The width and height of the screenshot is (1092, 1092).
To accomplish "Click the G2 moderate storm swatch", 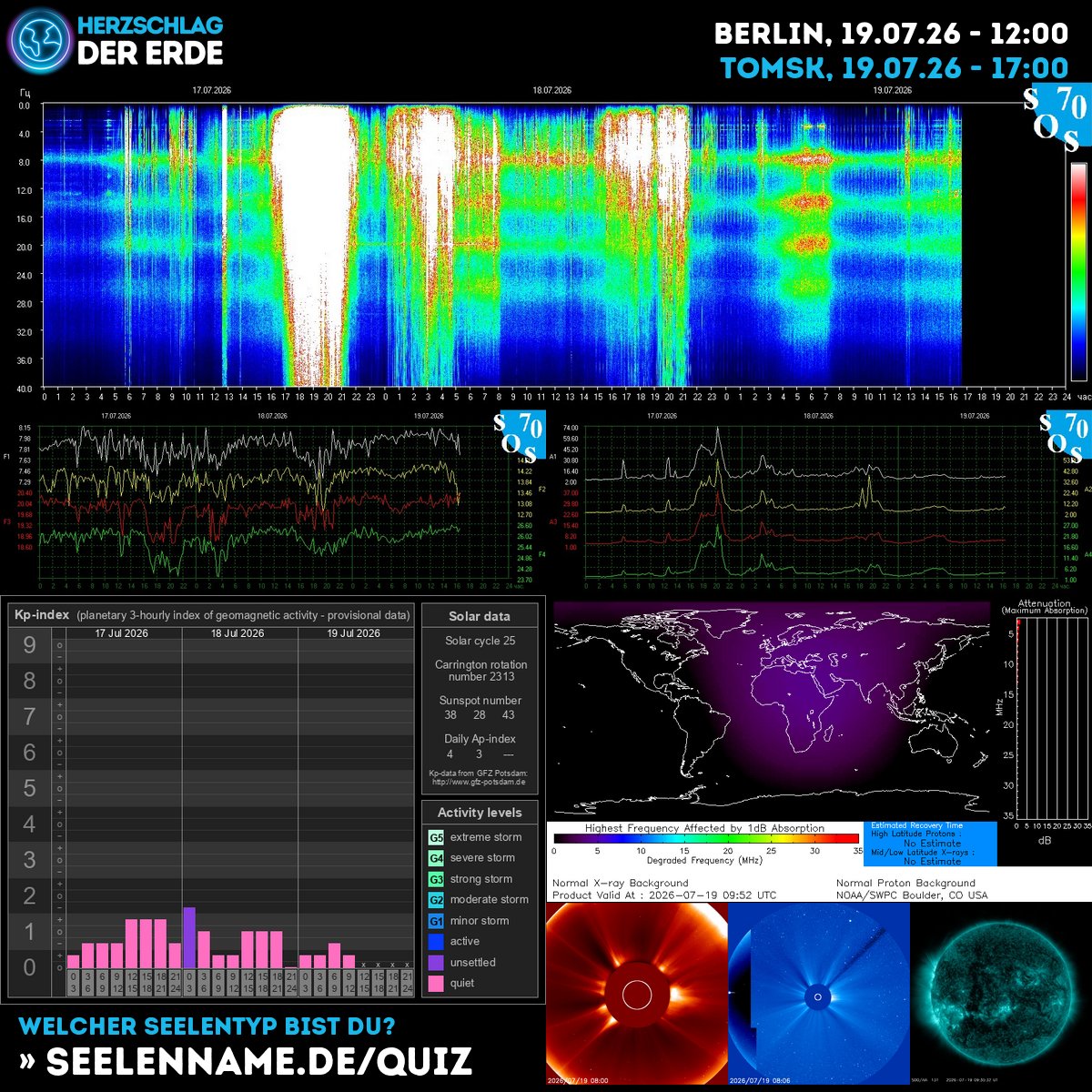I will click(x=436, y=899).
